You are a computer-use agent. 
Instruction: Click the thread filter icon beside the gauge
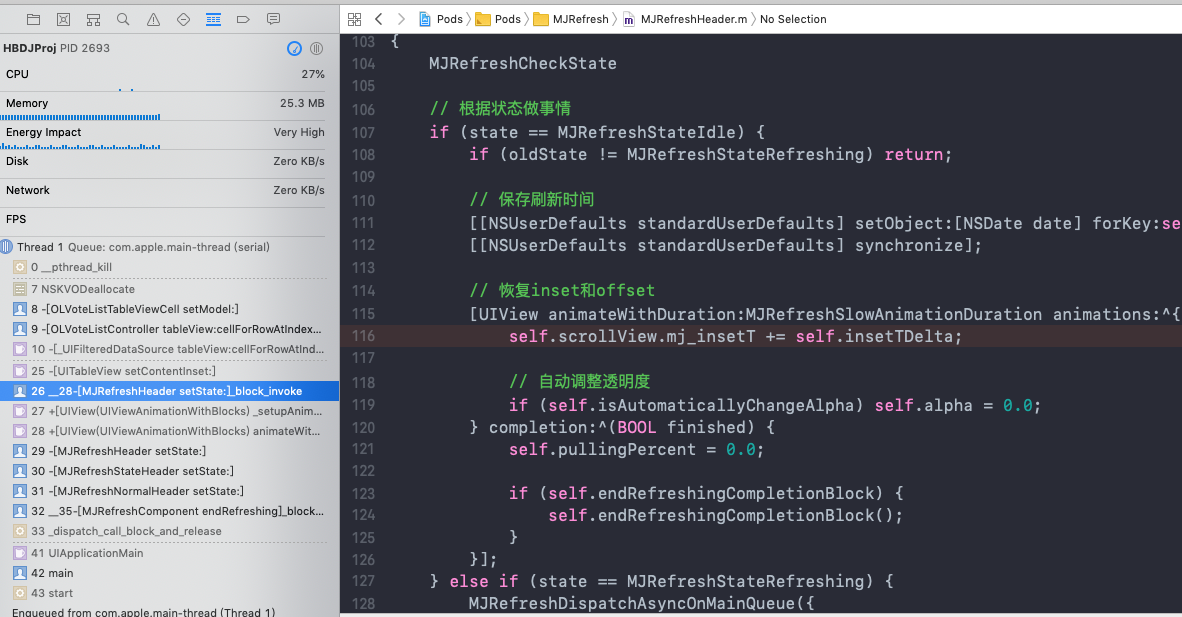click(x=316, y=48)
